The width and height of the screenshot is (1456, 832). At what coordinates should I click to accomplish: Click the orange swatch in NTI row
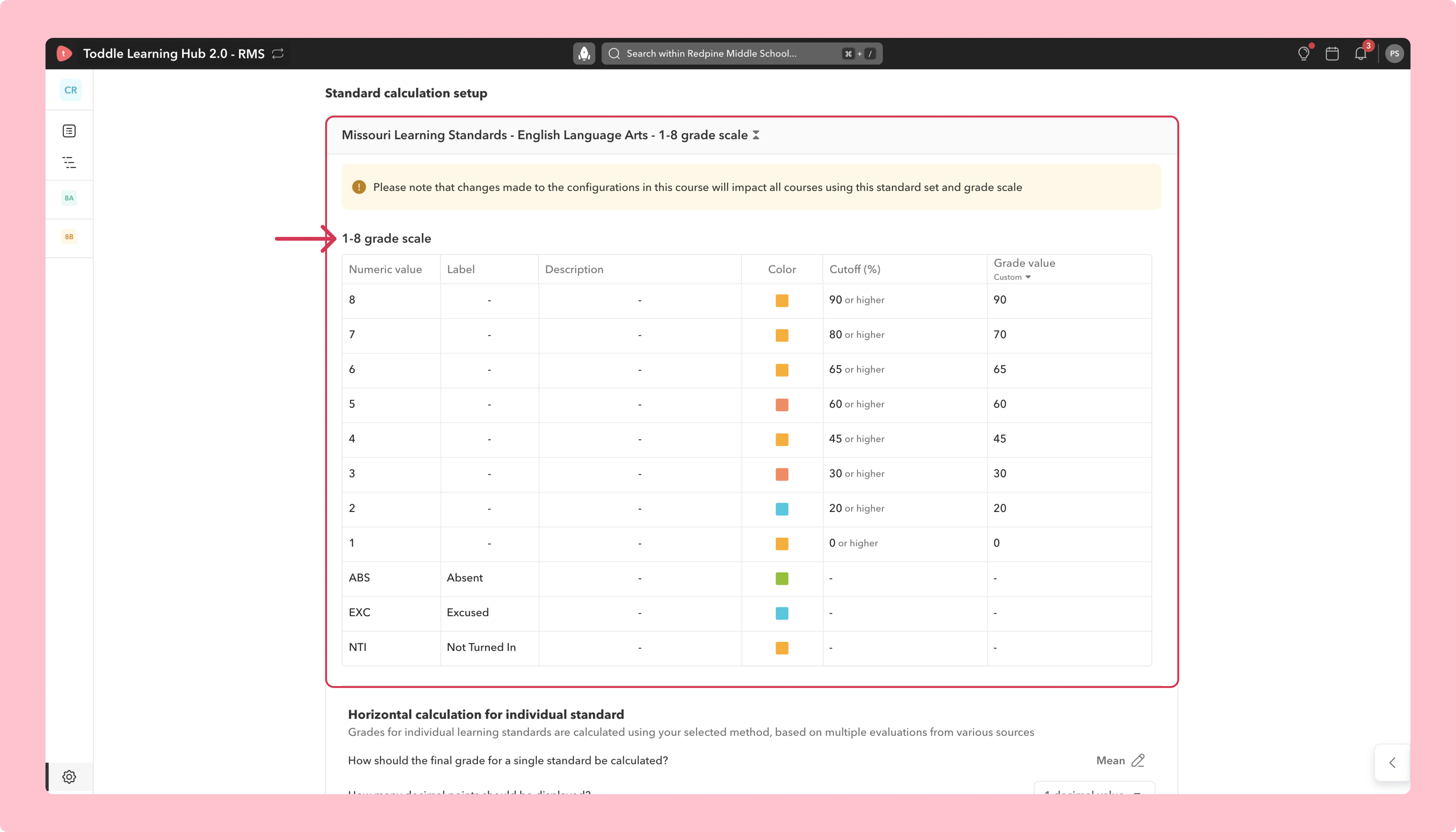(x=782, y=648)
